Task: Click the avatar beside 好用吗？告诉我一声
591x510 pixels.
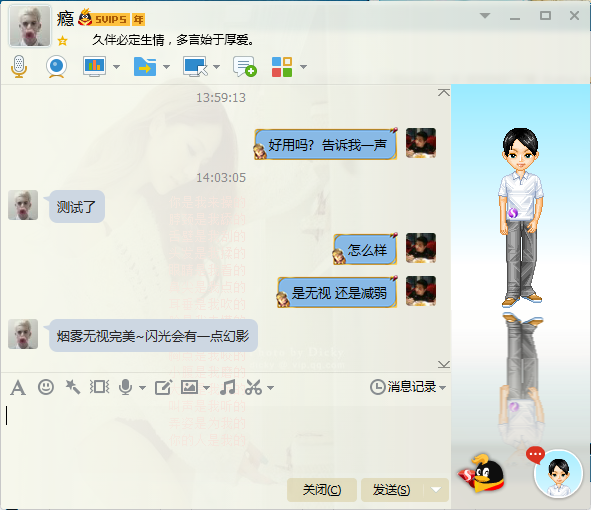Action: coord(421,142)
